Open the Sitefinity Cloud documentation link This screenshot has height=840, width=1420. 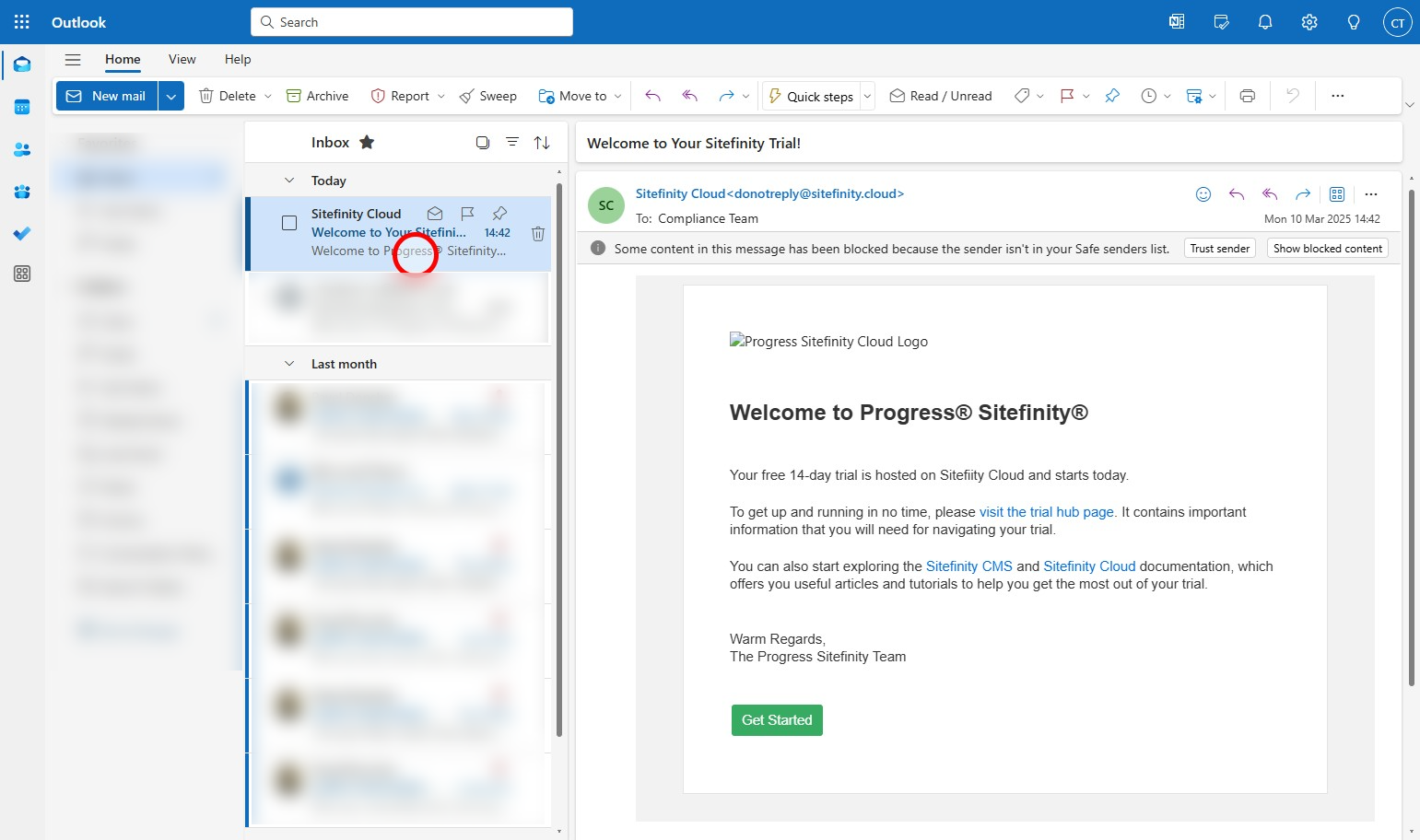point(1089,566)
